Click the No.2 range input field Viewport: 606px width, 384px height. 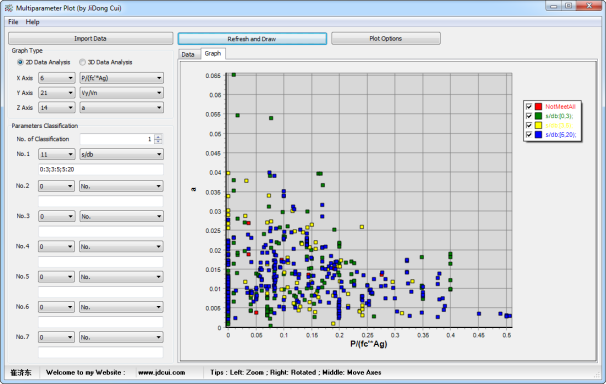tap(100, 201)
